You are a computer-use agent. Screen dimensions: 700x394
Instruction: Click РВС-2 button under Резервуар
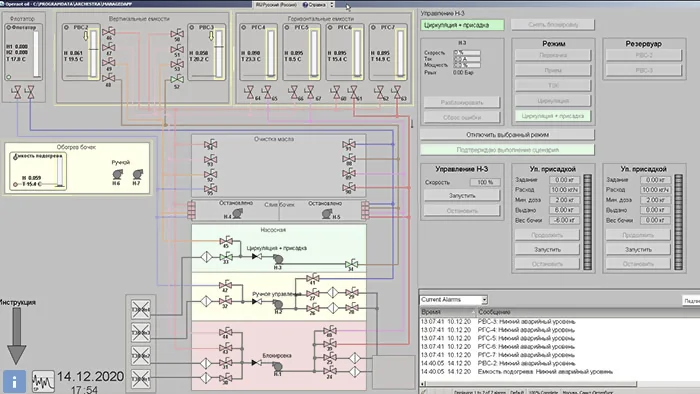[x=644, y=55]
